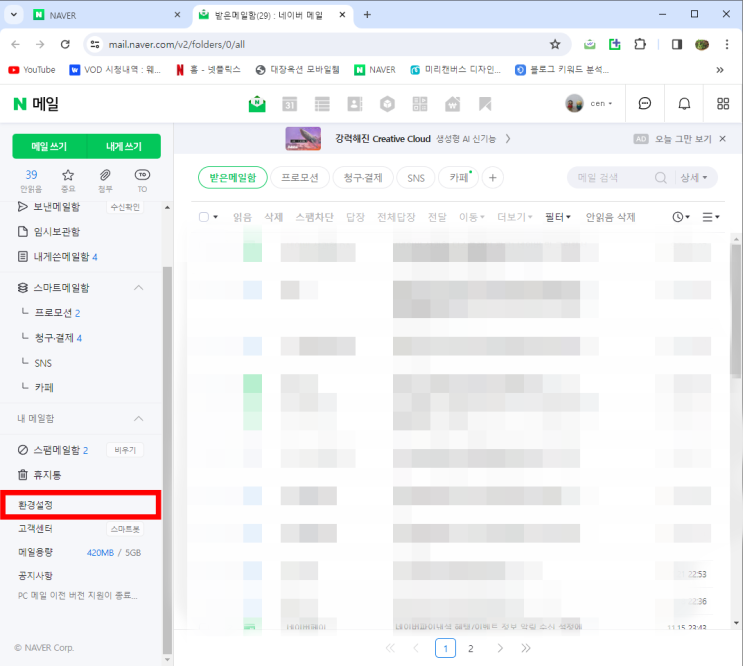
Task: Open the clock time-sort dropdown
Action: pyautogui.click(x=681, y=217)
